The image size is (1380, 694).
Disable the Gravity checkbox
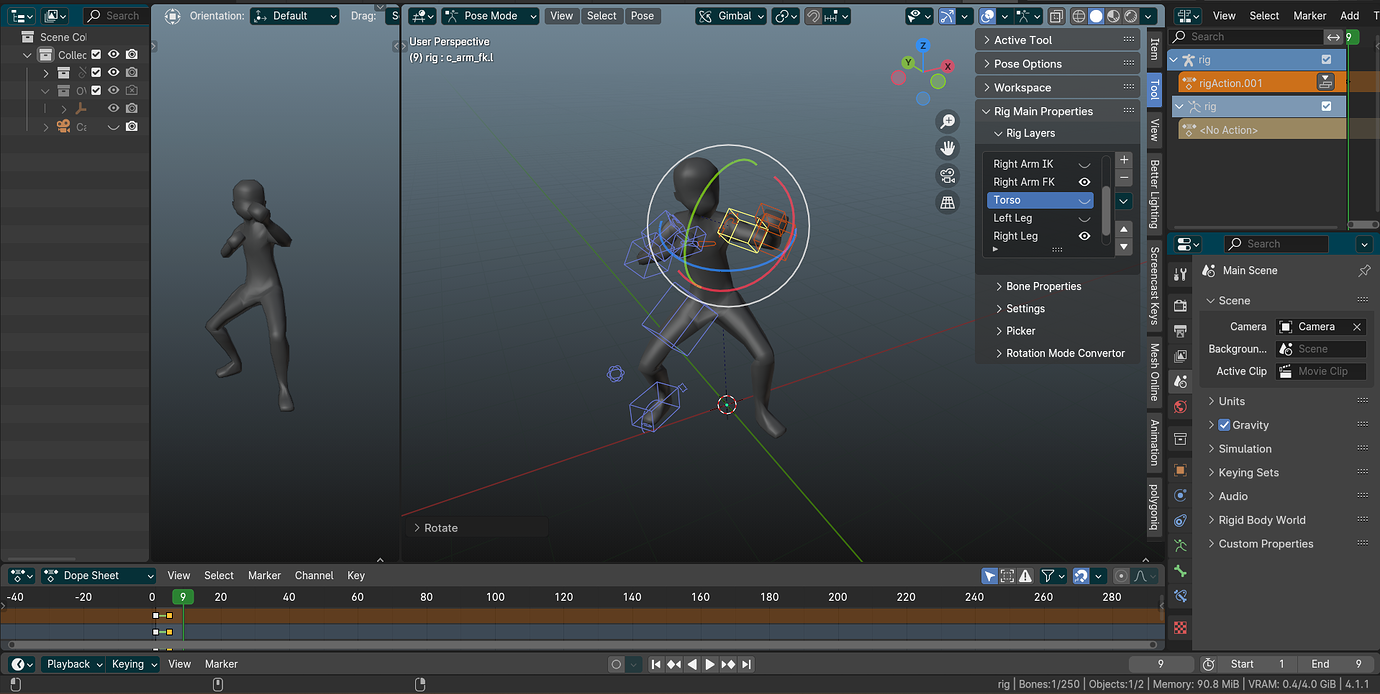(1224, 425)
